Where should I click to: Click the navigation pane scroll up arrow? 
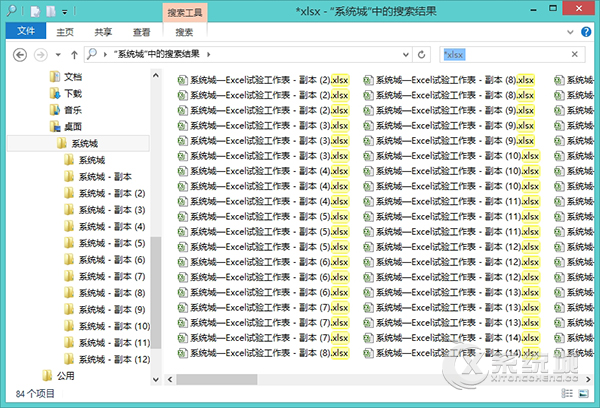coord(156,75)
